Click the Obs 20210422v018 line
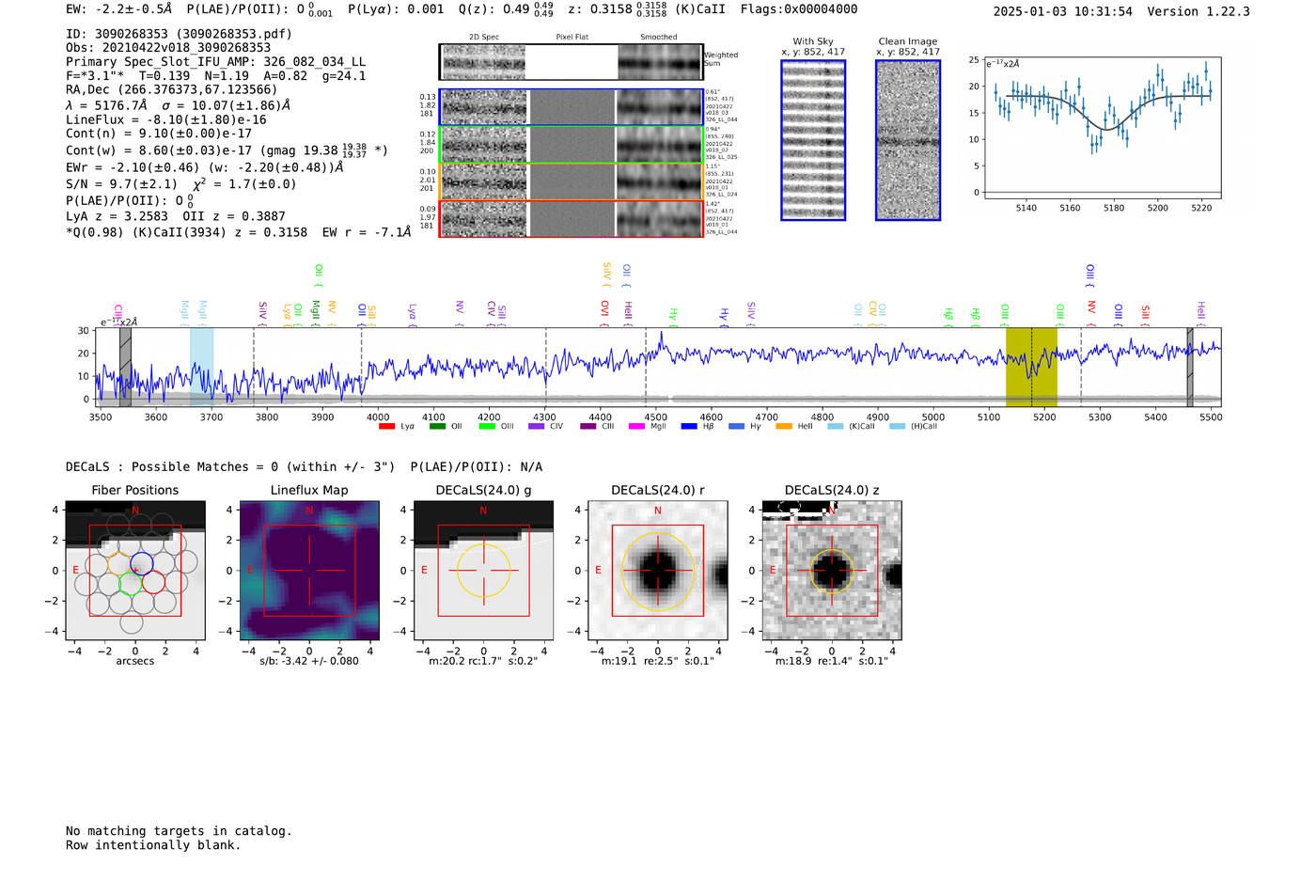This screenshot has width=1316, height=896. pyautogui.click(x=168, y=48)
